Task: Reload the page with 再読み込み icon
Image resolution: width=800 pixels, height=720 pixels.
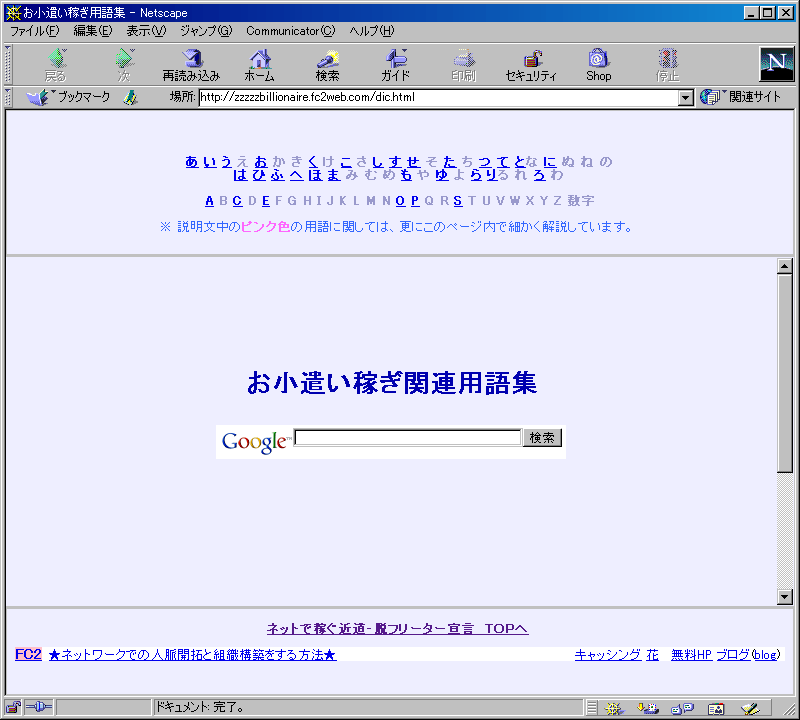Action: (x=191, y=64)
